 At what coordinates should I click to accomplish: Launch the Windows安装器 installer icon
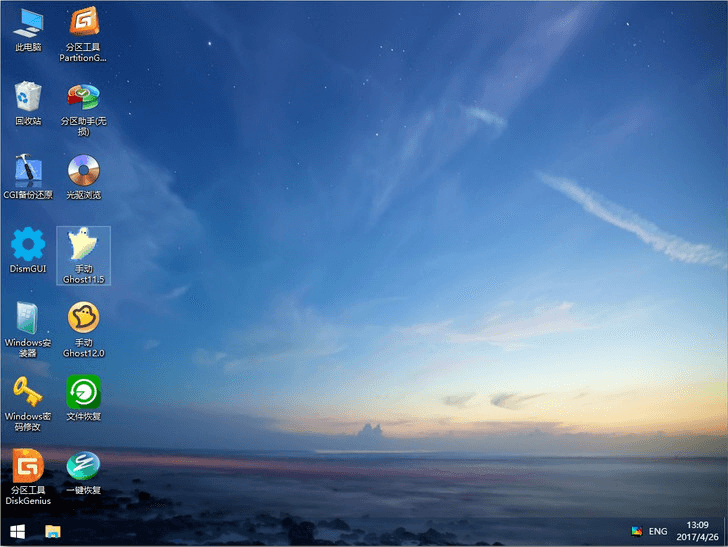(28, 318)
